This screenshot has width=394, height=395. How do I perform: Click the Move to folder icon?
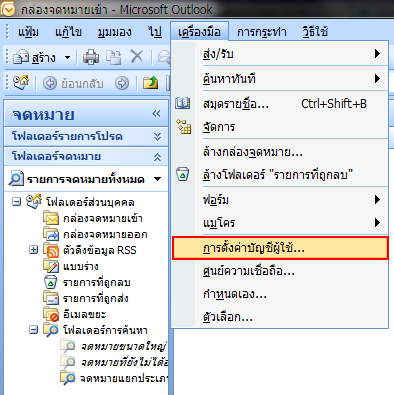pos(114,57)
